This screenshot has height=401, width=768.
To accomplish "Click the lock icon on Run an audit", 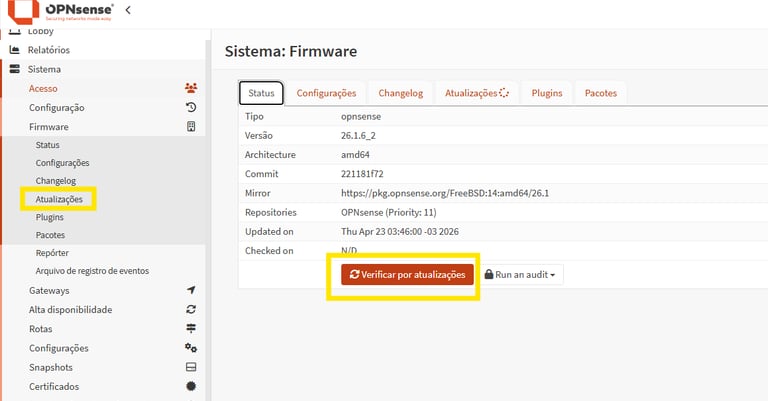I will tap(489, 274).
